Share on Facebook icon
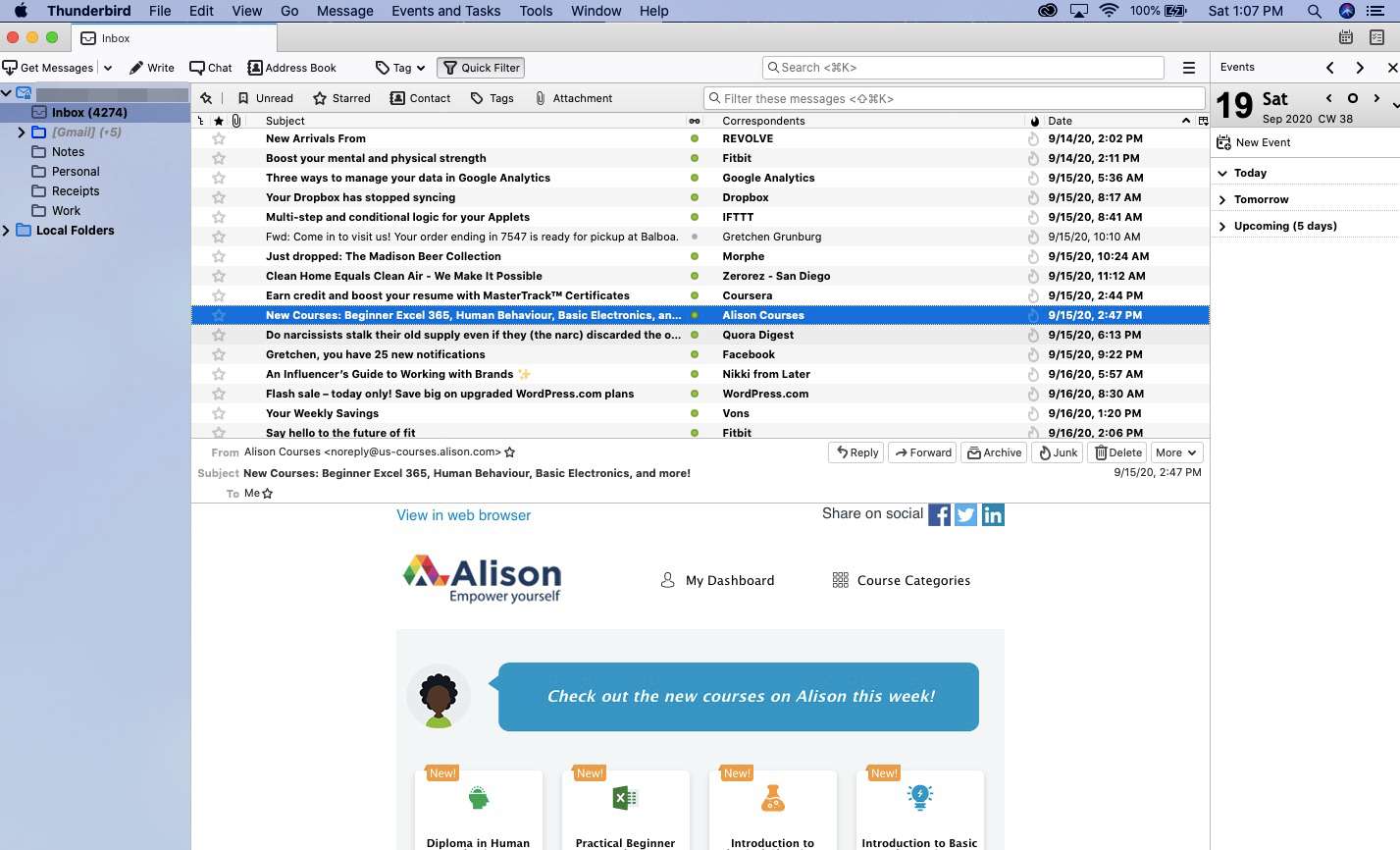1400x850 pixels. tap(939, 515)
